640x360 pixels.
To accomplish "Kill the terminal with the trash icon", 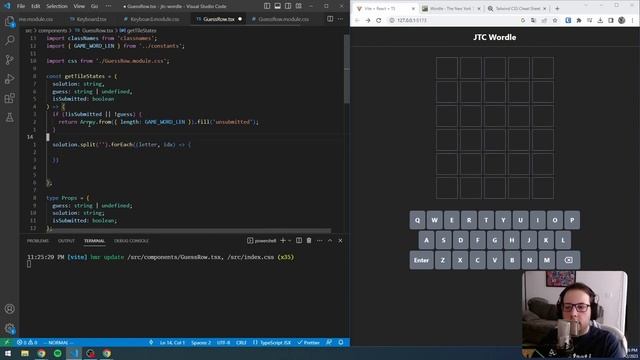I will pos(309,240).
